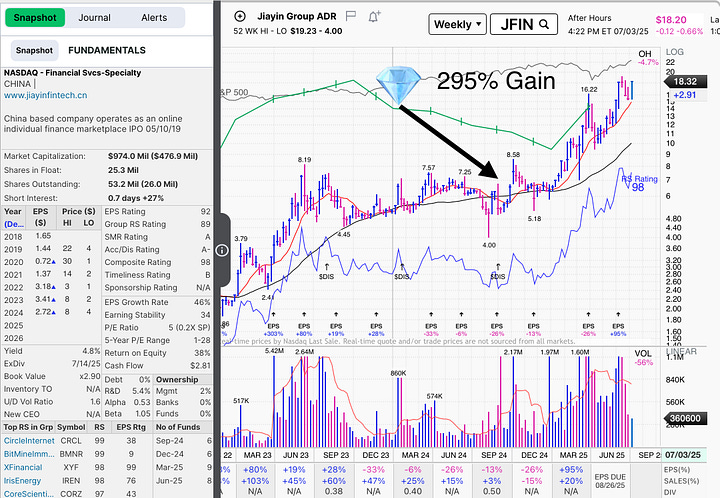Click the 07/03/25 date label
Viewport: 720px width, 498px height.
(683, 455)
